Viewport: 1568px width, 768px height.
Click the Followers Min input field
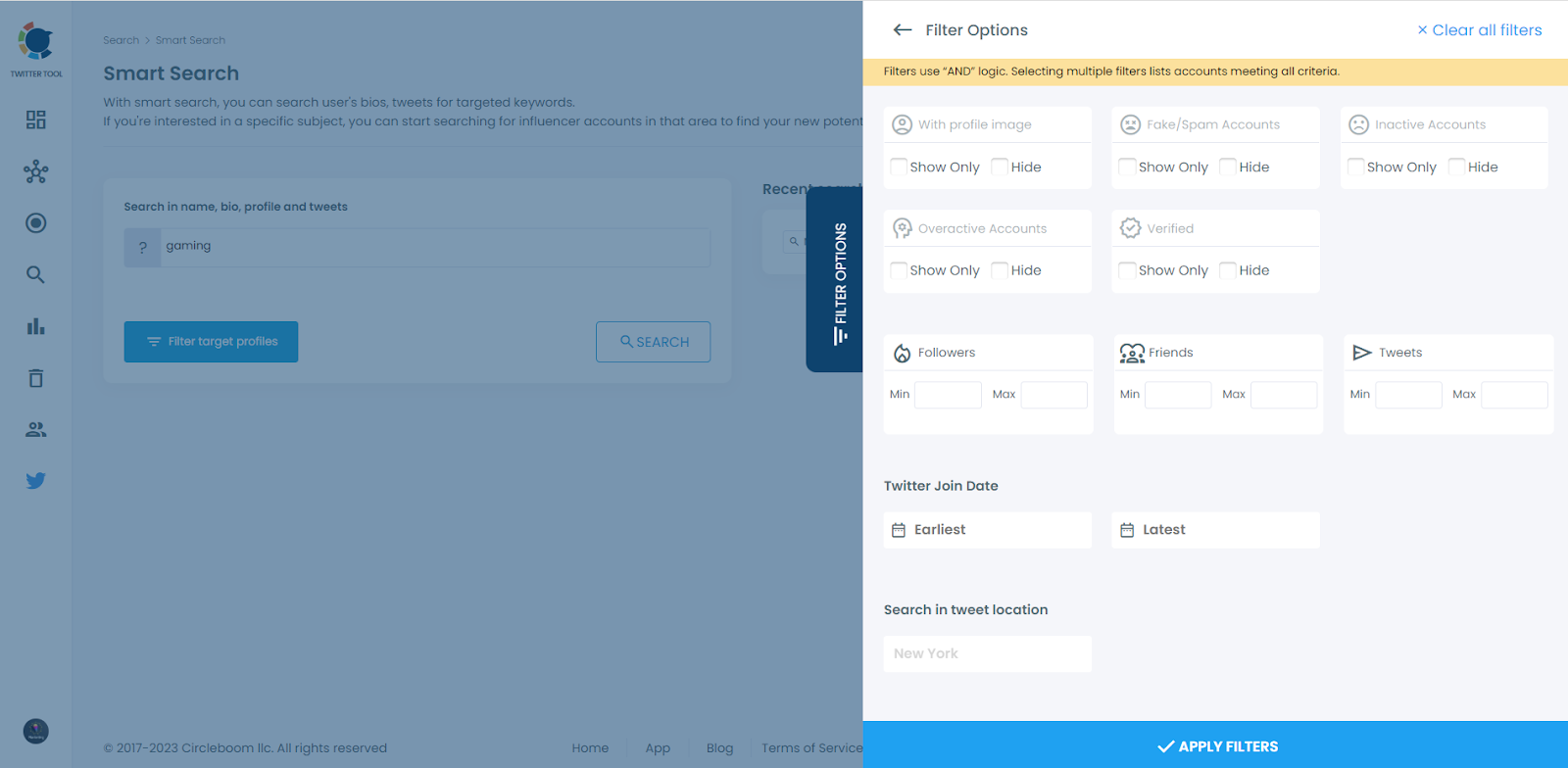[x=947, y=395]
